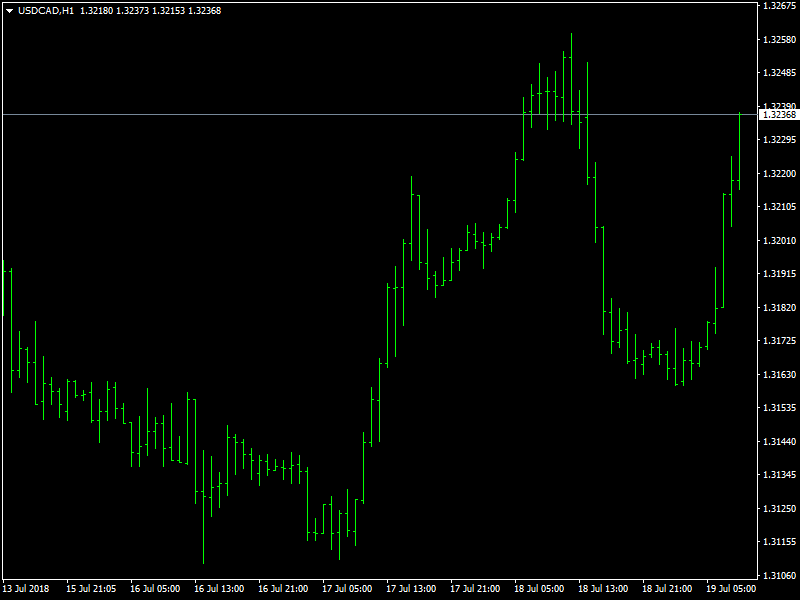This screenshot has width=800, height=600.
Task: Click price scale label 1.31535
Action: pos(779,408)
